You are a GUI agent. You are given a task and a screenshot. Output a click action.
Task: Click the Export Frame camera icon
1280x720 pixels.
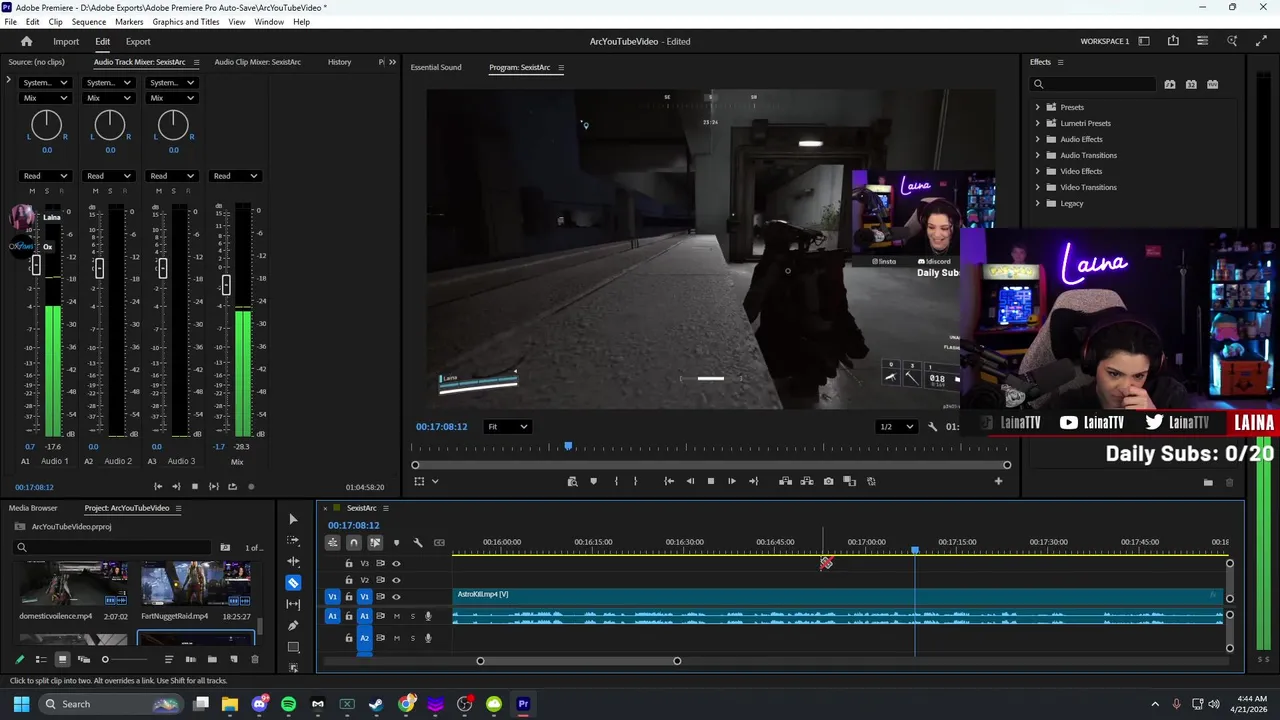coord(828,481)
